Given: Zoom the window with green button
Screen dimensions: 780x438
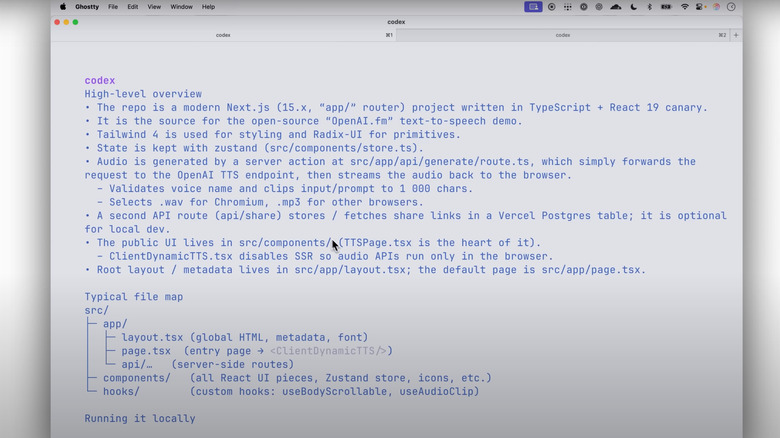Looking at the screenshot, I should click(x=75, y=22).
